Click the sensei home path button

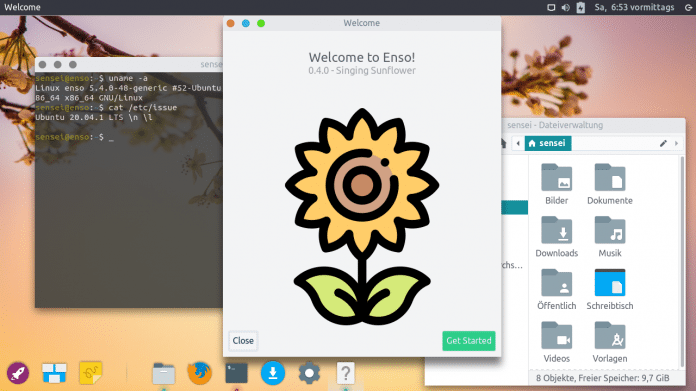click(548, 143)
